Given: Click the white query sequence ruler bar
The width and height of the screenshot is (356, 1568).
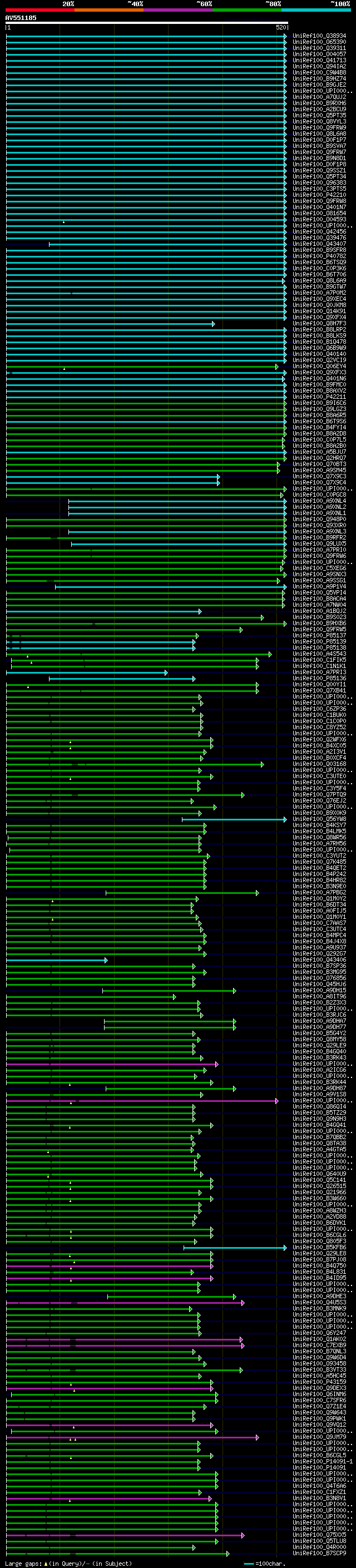Looking at the screenshot, I should (147, 22).
